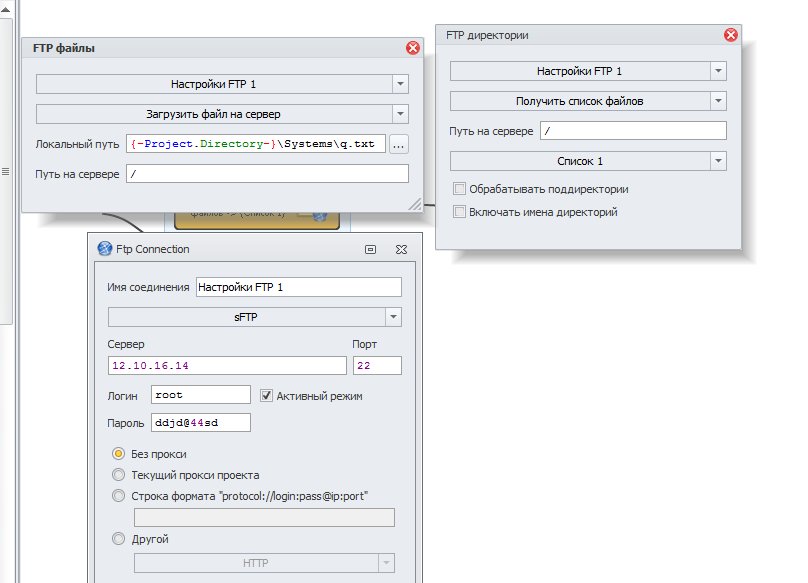This screenshot has height=583, width=808.
Task: Click browse button next to Локальный путь
Action: tap(398, 144)
